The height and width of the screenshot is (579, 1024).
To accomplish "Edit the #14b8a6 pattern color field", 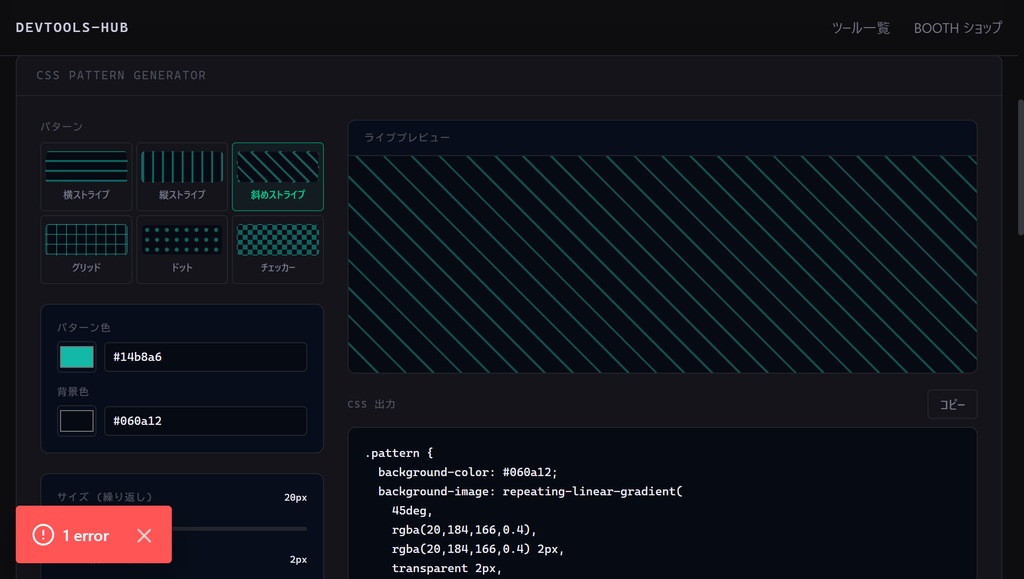I will 206,357.
